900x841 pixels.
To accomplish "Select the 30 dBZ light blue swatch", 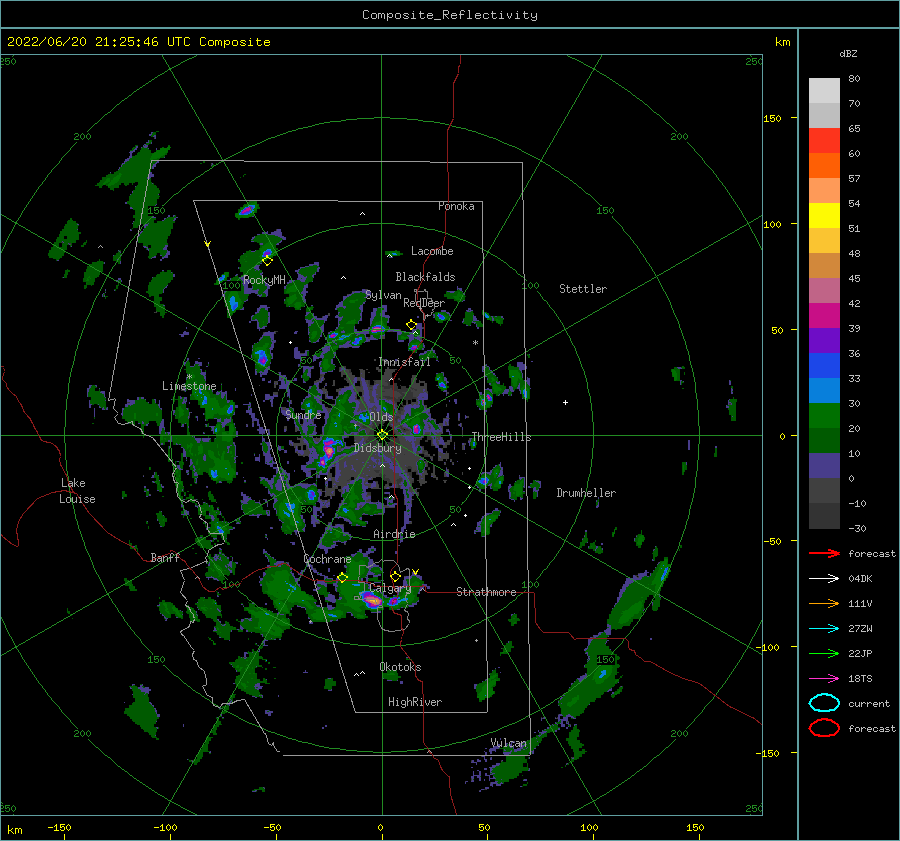I will (824, 390).
